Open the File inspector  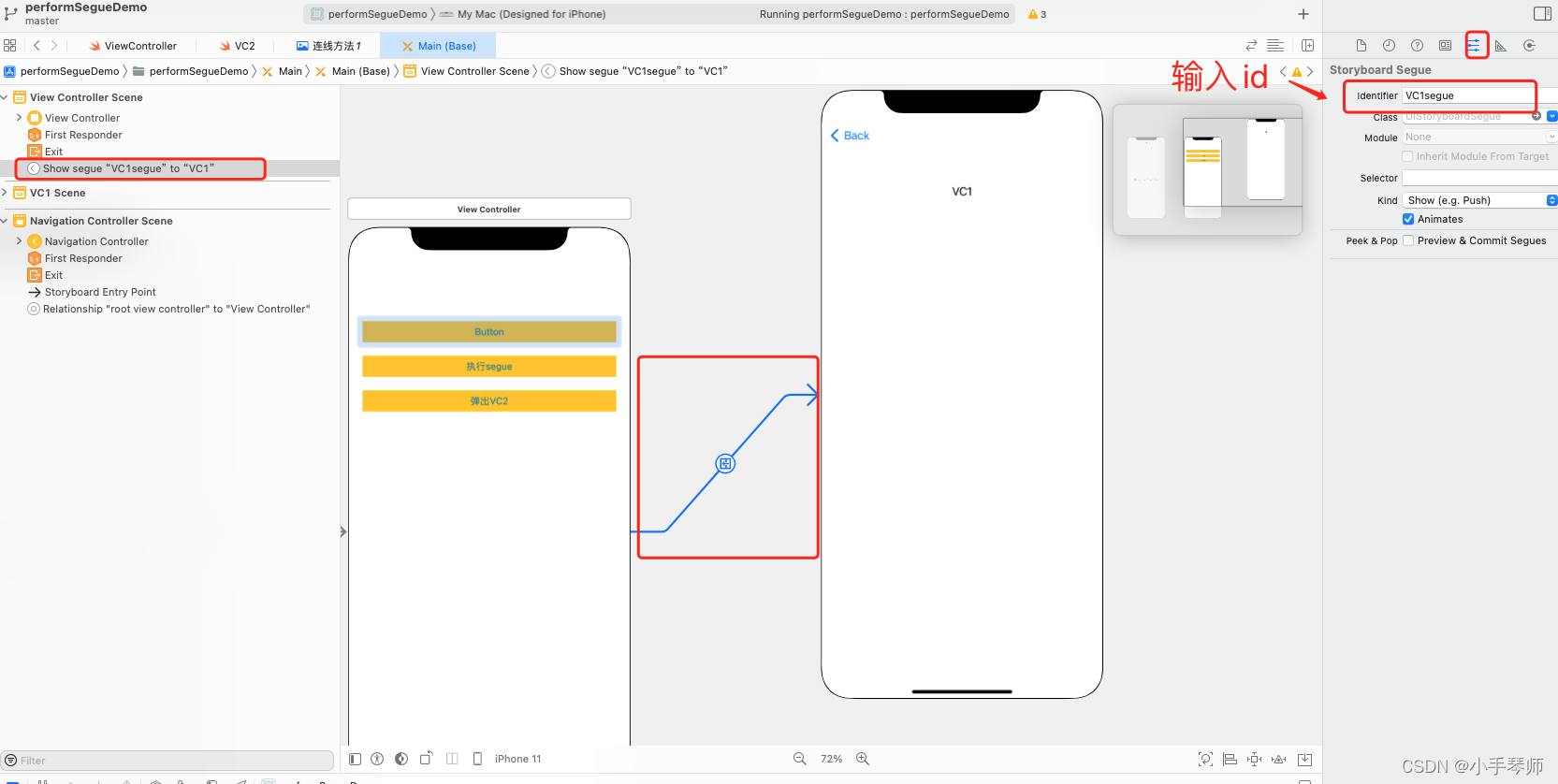click(x=1361, y=46)
